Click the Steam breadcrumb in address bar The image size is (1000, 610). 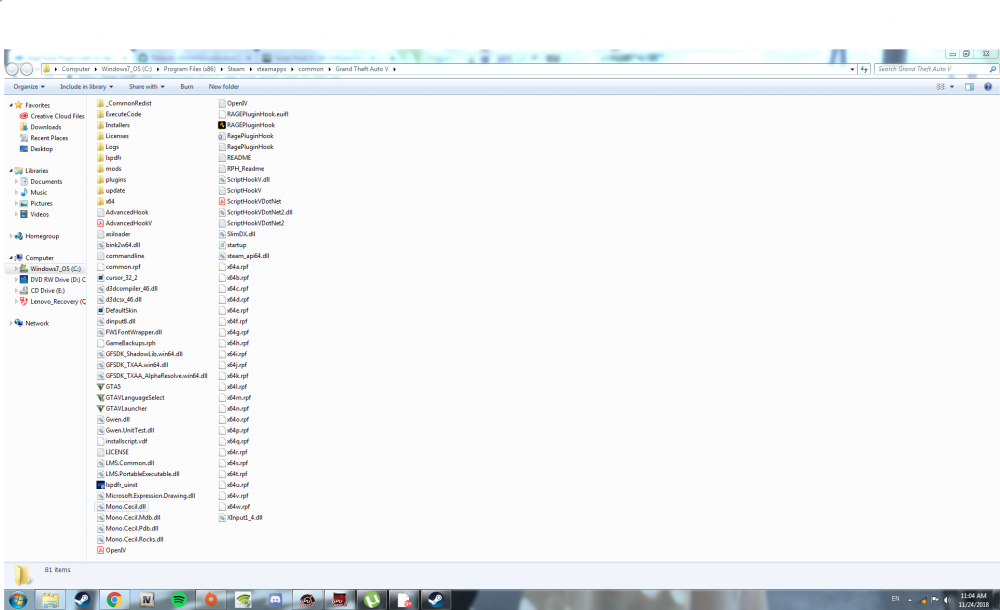[x=236, y=69]
